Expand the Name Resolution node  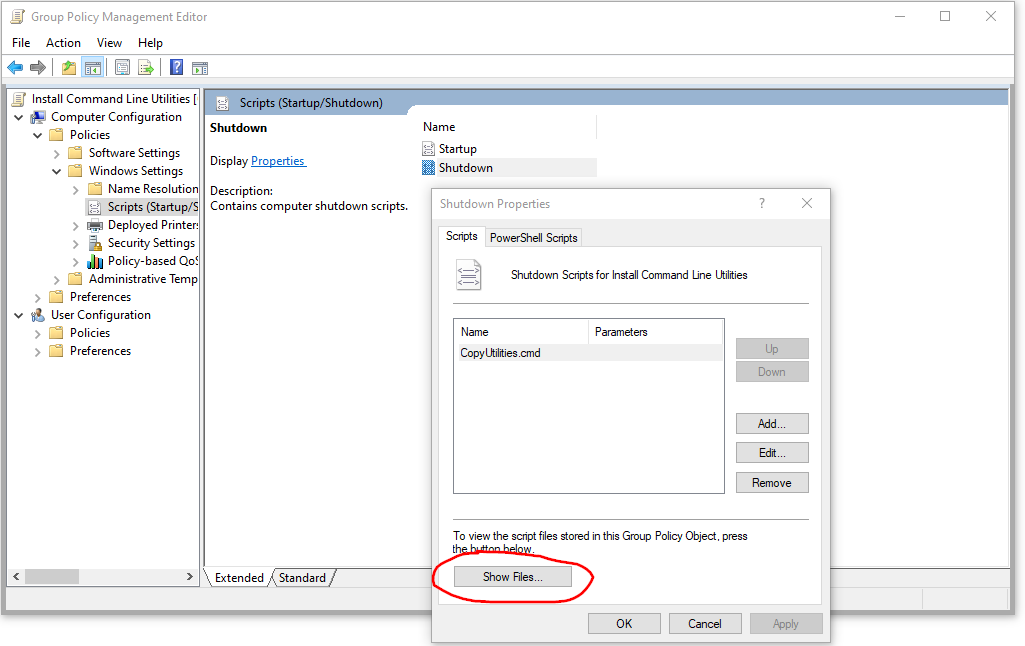coord(75,190)
